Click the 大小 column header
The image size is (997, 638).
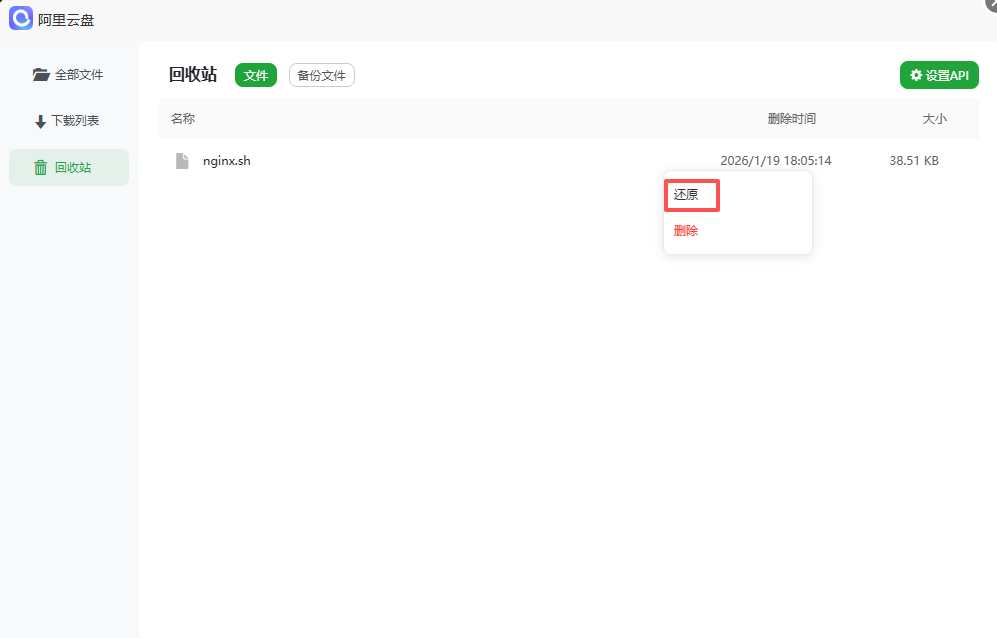933,118
